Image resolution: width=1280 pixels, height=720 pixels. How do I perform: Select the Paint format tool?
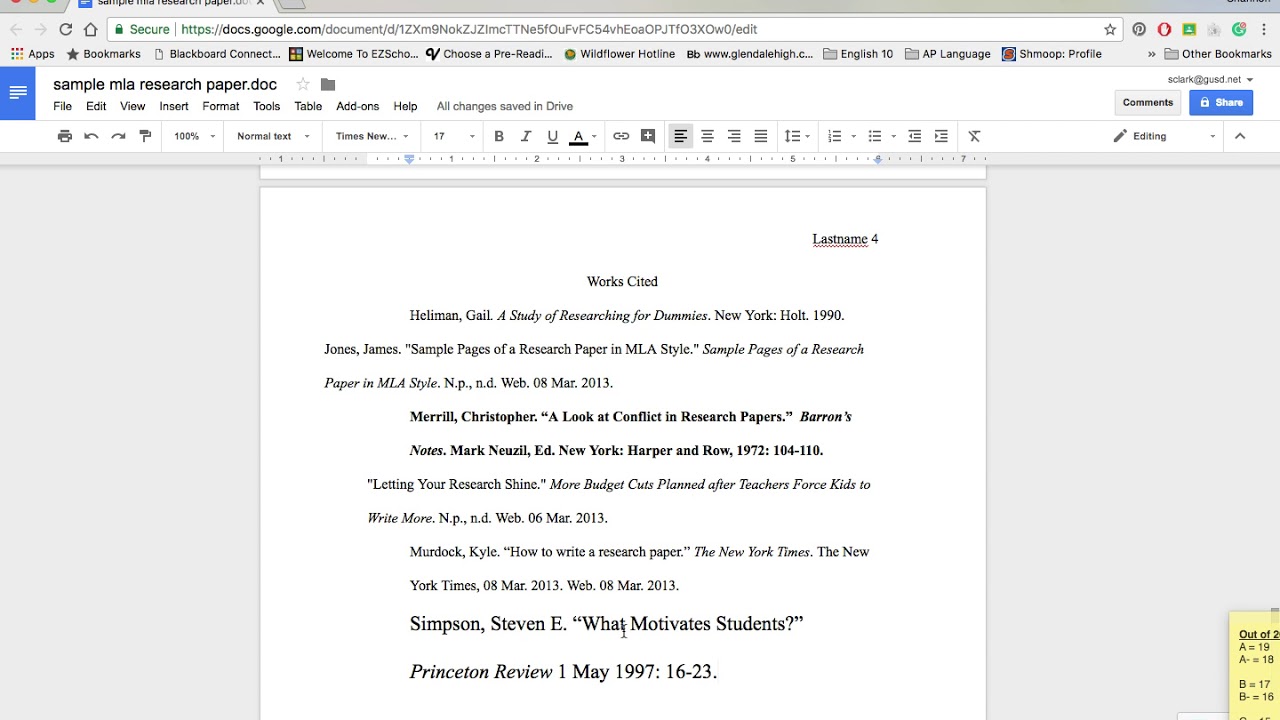(x=145, y=136)
